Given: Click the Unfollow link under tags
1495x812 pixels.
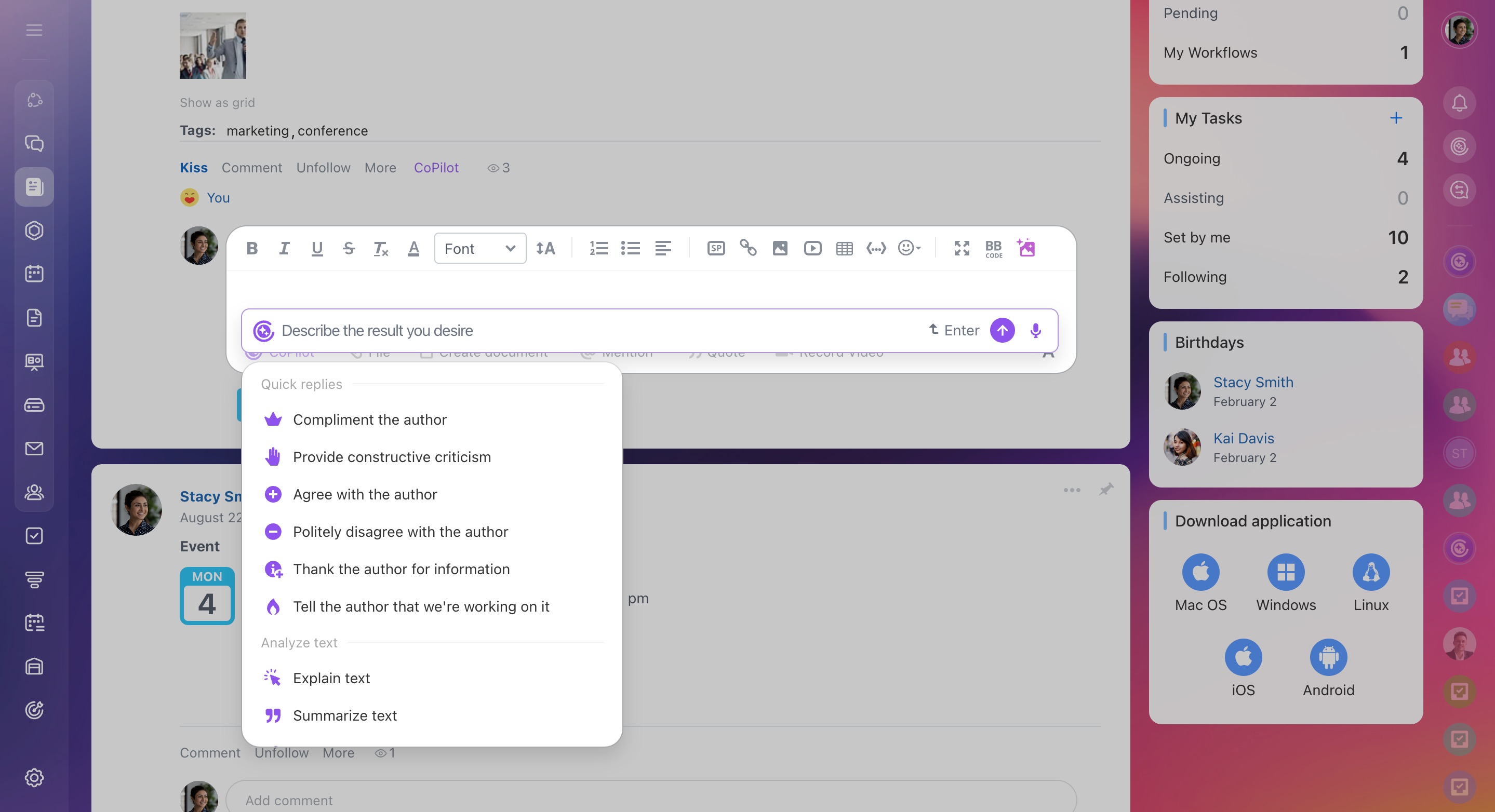Looking at the screenshot, I should point(323,168).
